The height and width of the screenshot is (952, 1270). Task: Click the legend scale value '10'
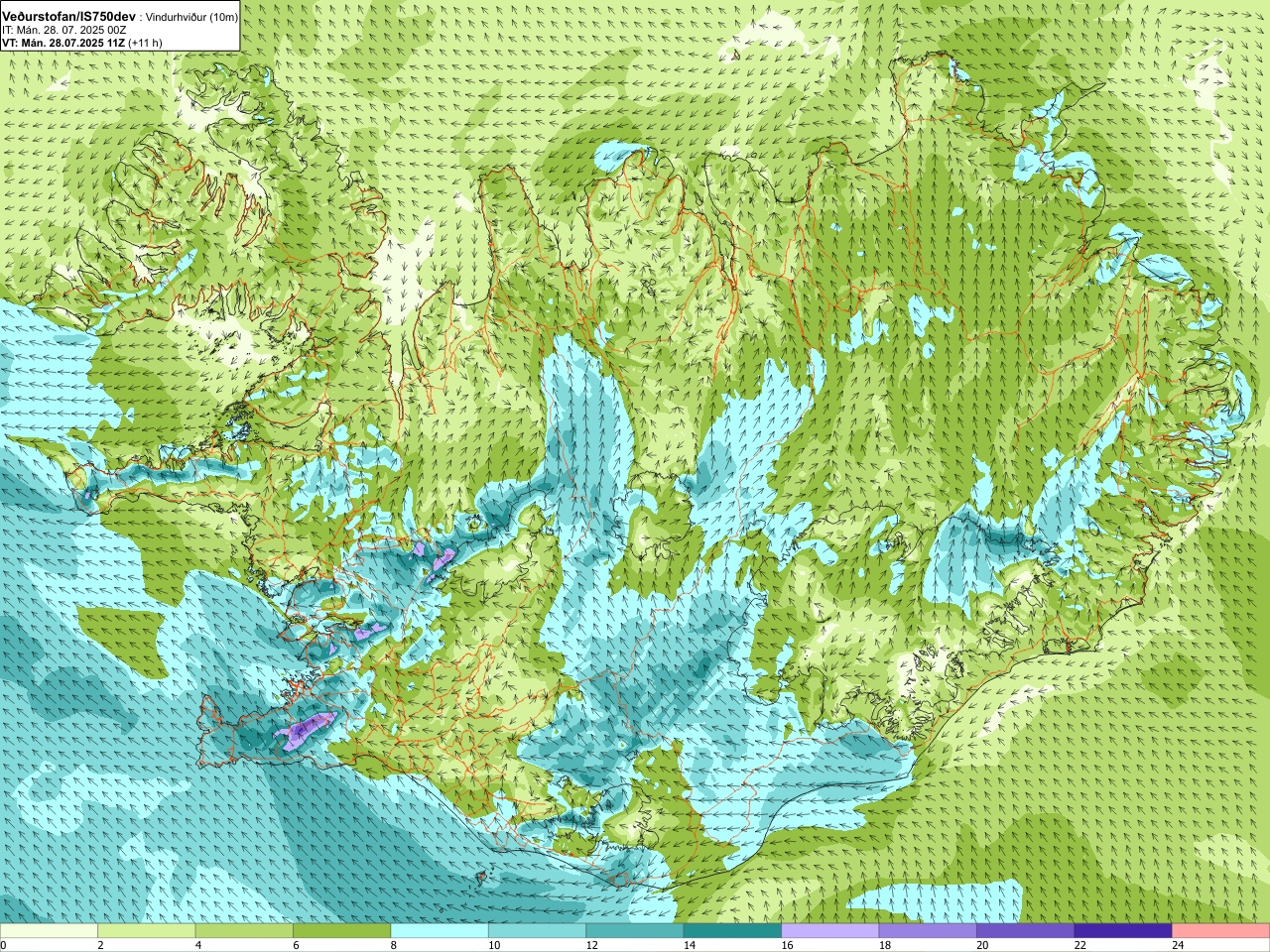point(493,945)
